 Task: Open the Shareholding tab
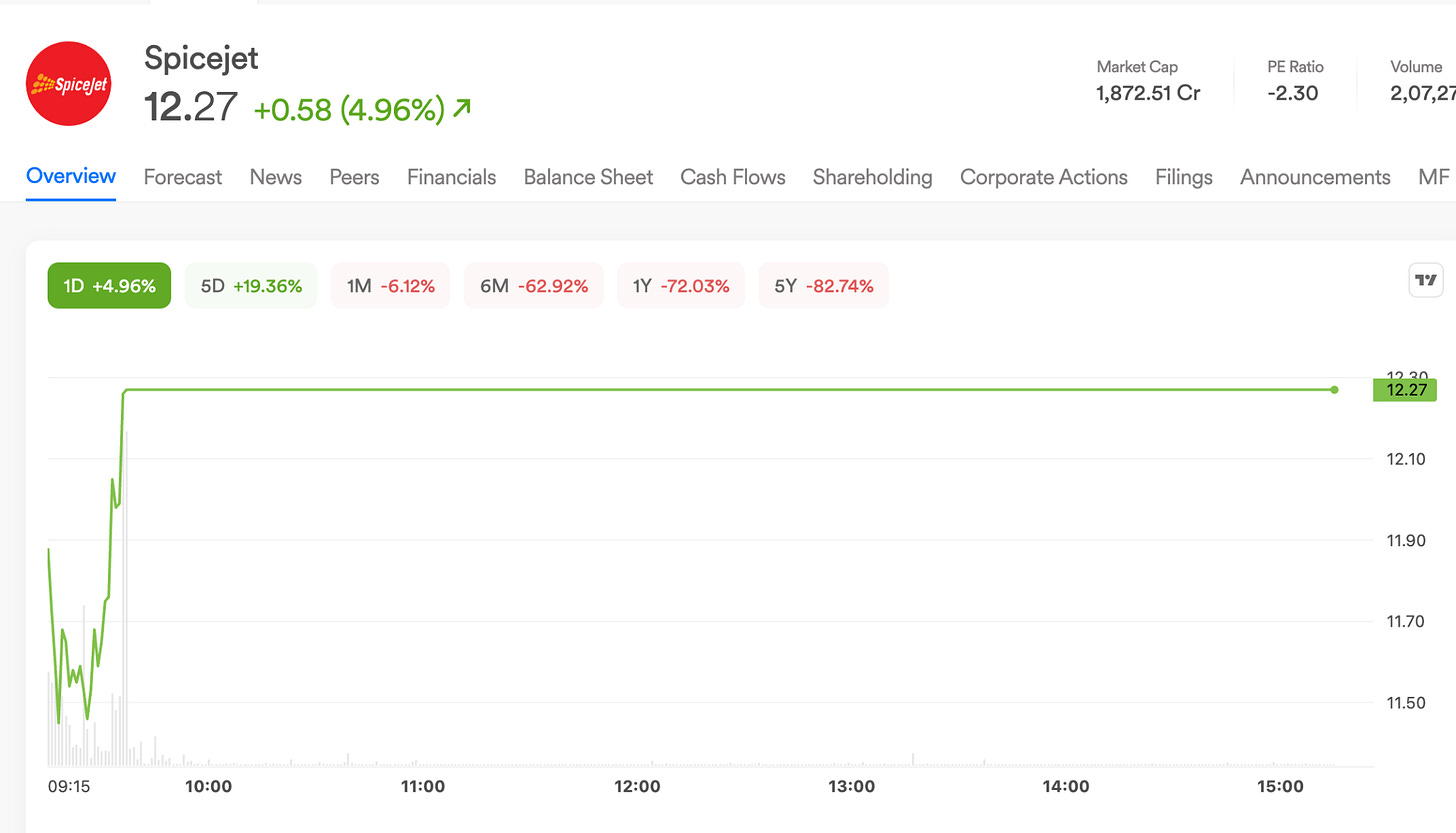872,177
